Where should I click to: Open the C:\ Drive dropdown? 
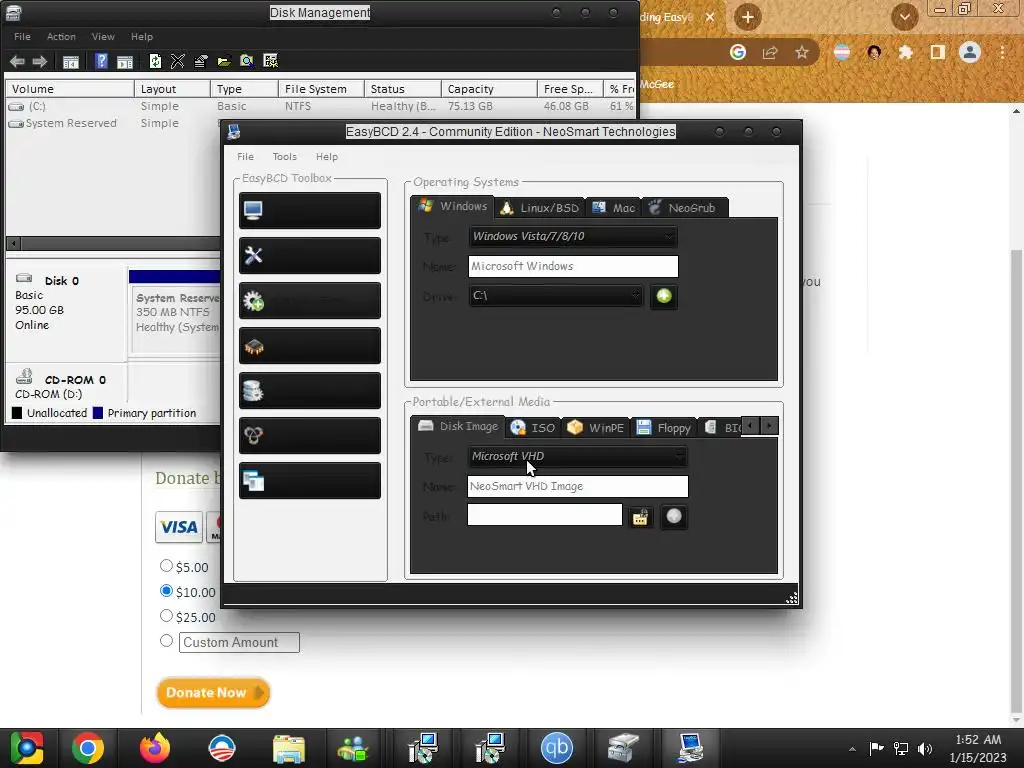(x=555, y=296)
